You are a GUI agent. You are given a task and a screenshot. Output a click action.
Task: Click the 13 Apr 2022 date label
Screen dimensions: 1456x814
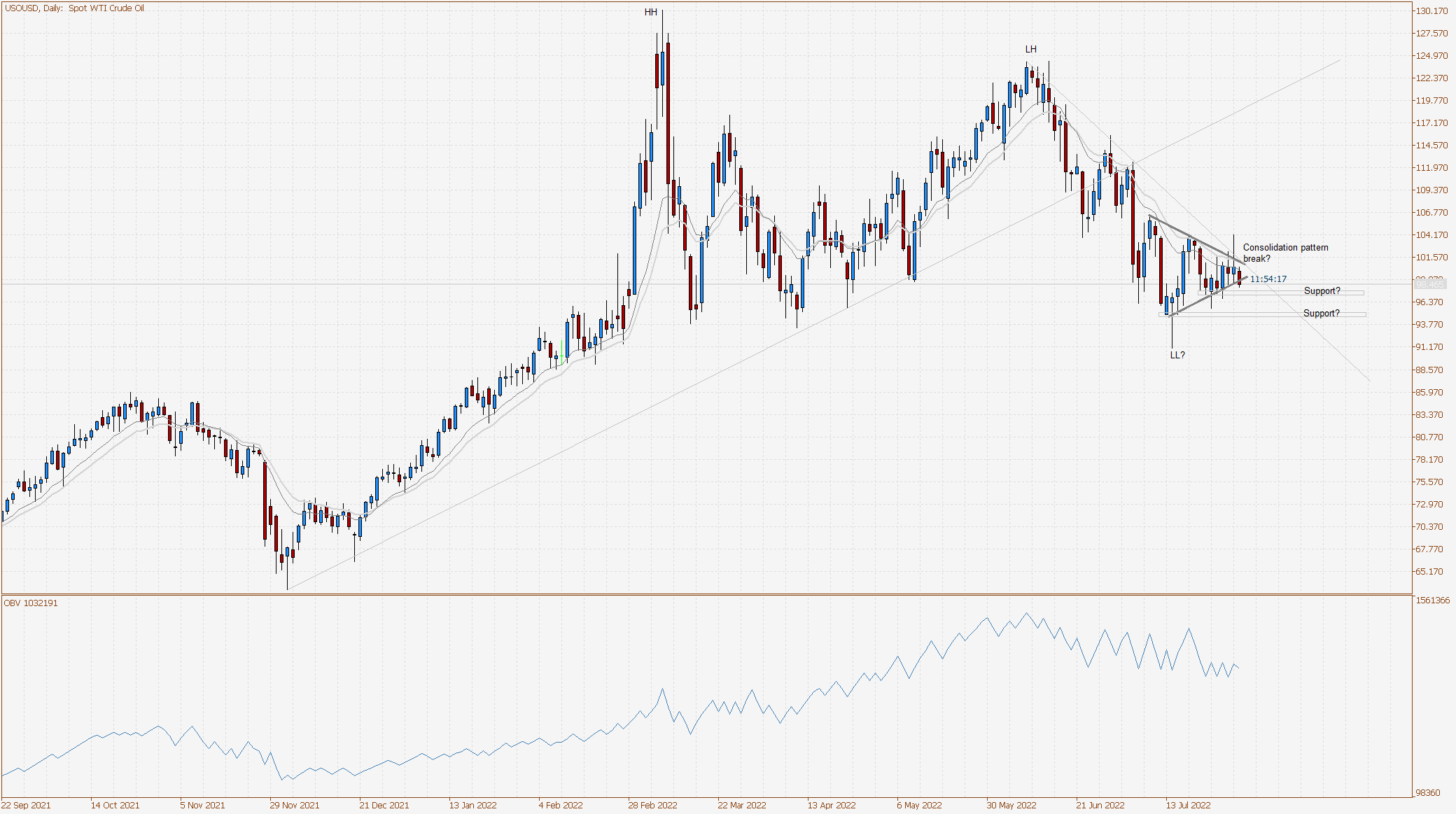[x=832, y=805]
